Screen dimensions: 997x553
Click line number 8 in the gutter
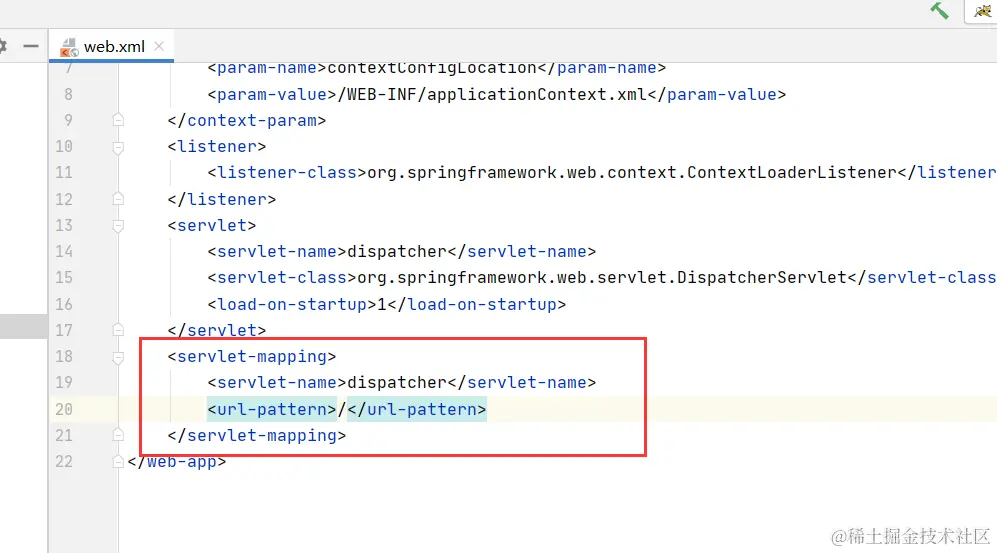68,95
